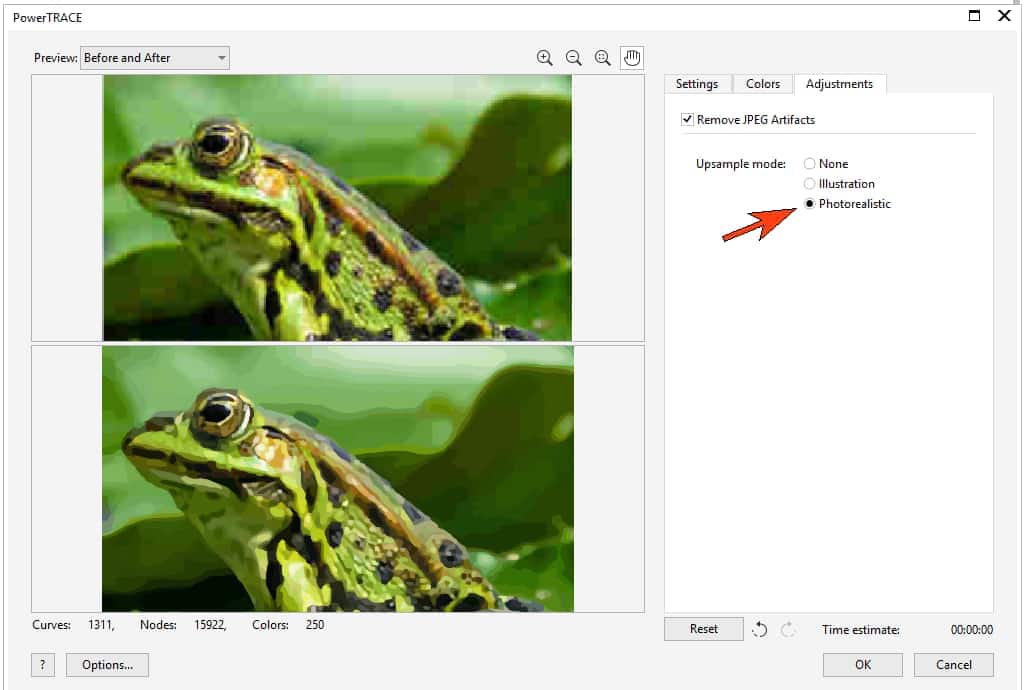Confirm the trace with OK
Viewport: 1025px width, 690px height.
tap(861, 664)
